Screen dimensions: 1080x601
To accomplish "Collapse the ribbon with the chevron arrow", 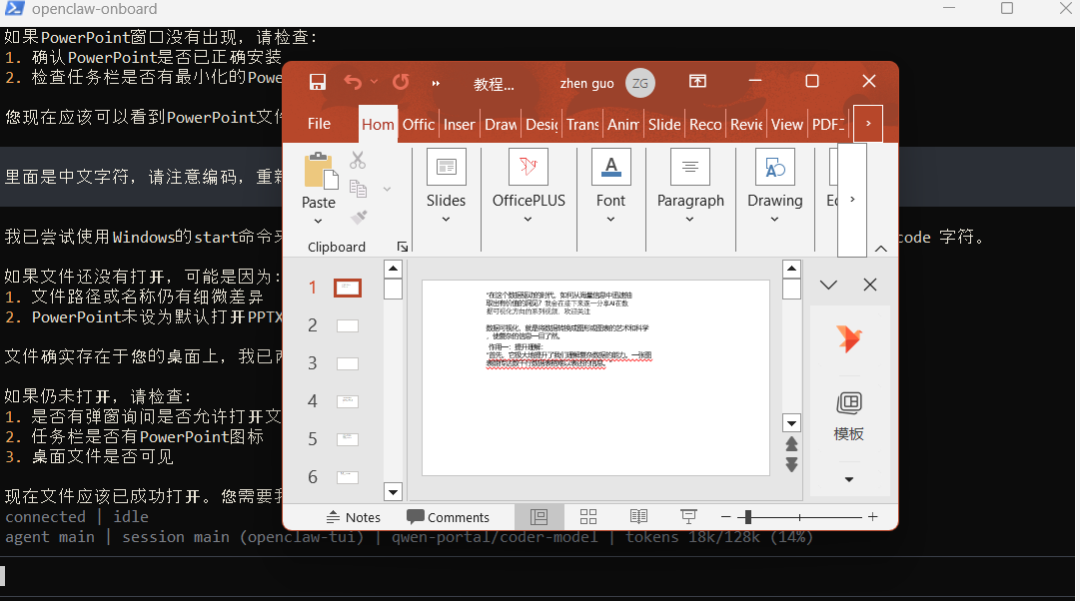I will click(881, 248).
